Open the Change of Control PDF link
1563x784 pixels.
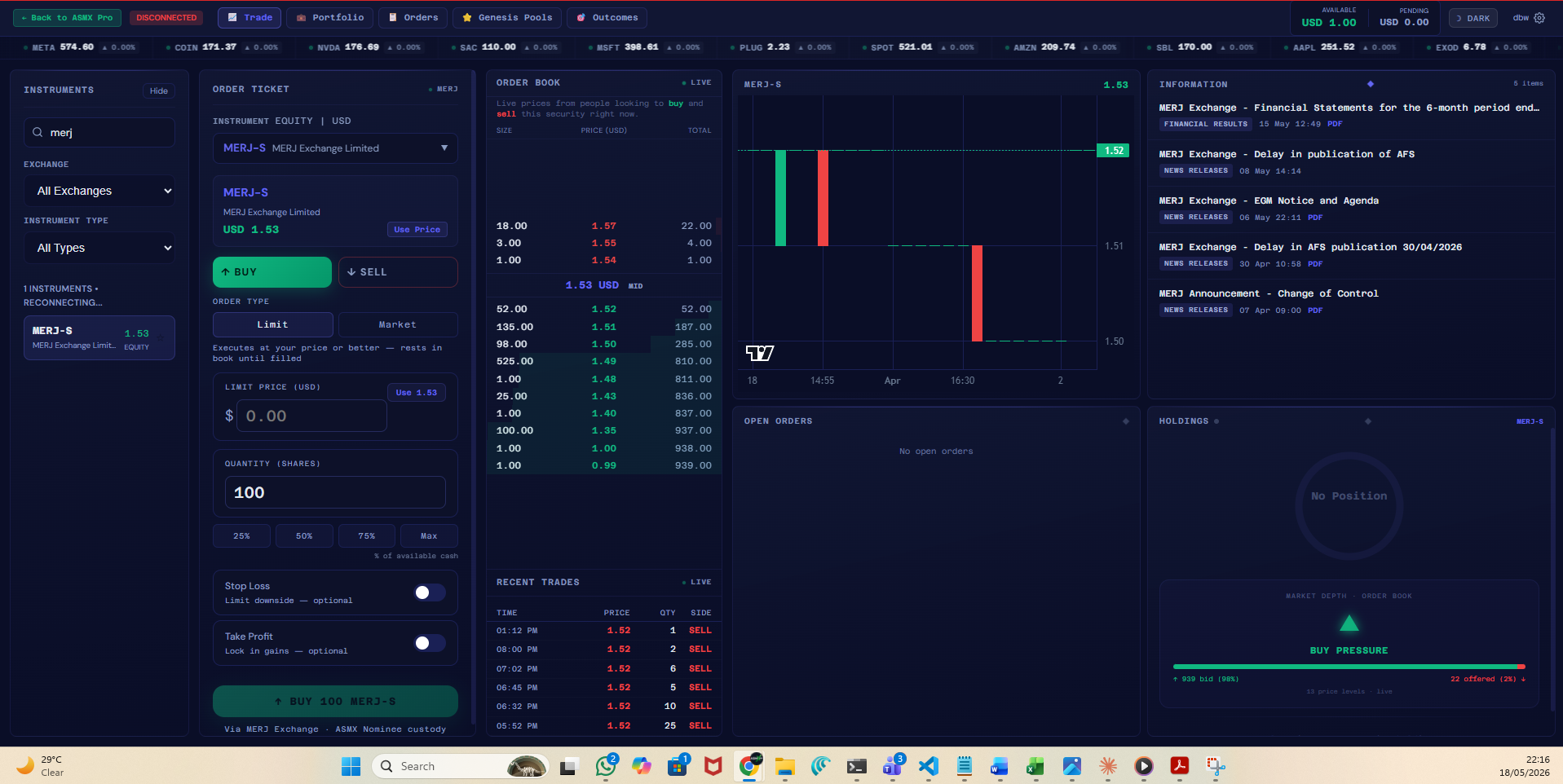[x=1315, y=311]
